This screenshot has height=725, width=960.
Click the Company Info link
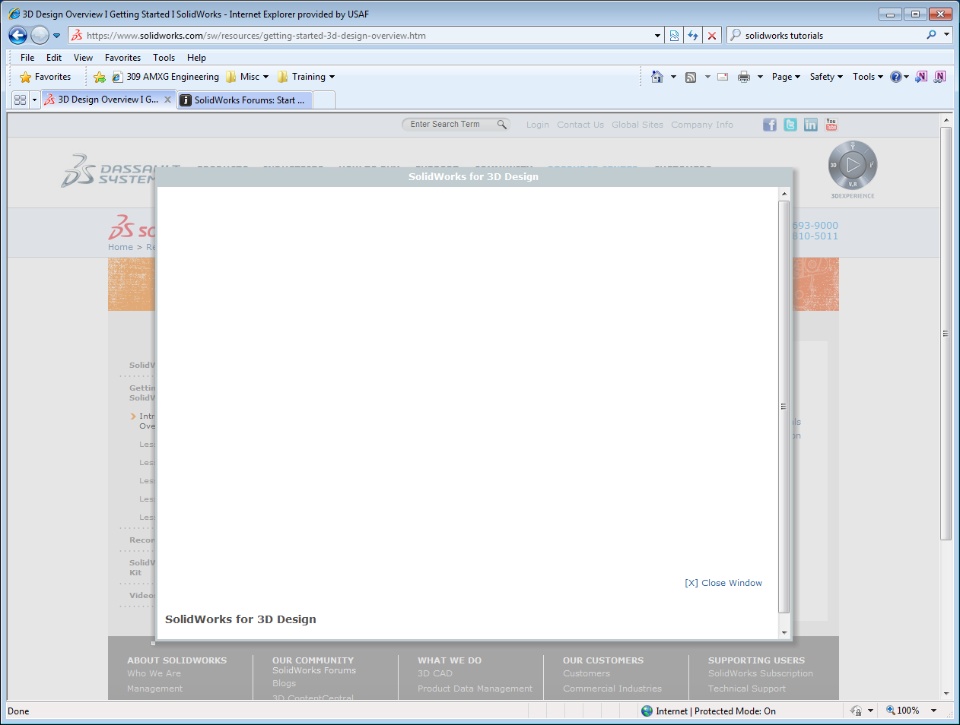click(702, 125)
